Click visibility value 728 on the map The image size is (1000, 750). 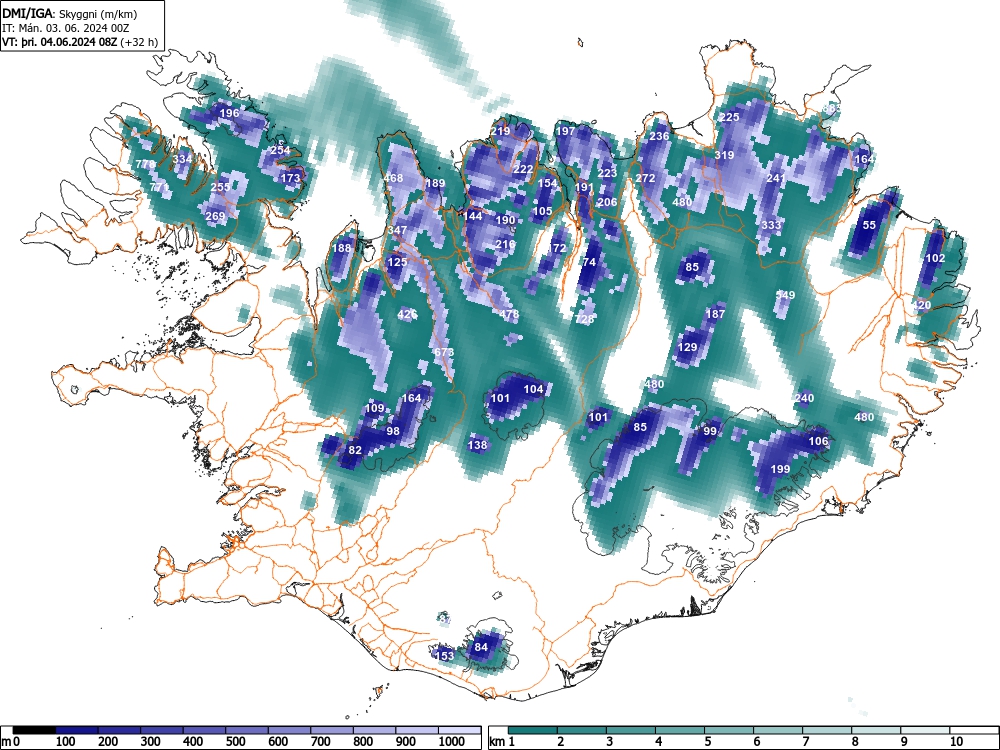tap(584, 319)
